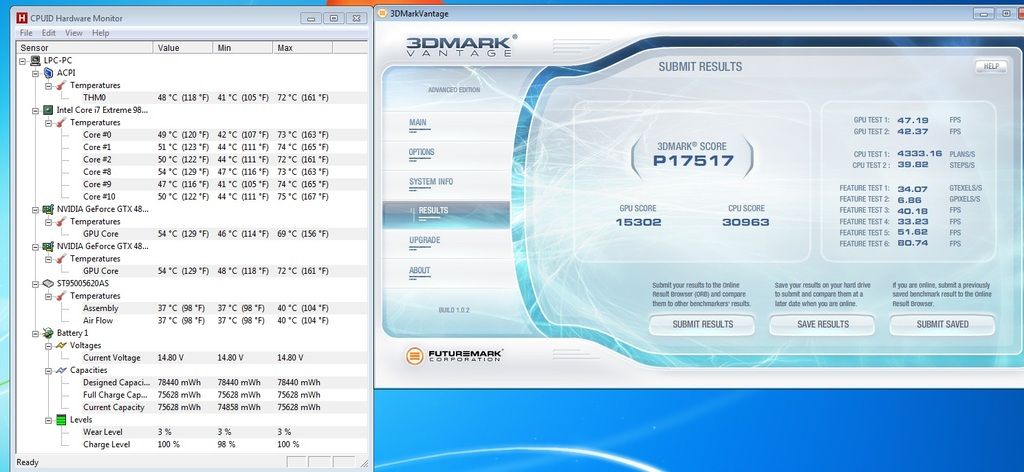This screenshot has width=1024, height=472.
Task: Collapse the Battery 1 node
Action: pyautogui.click(x=36, y=334)
